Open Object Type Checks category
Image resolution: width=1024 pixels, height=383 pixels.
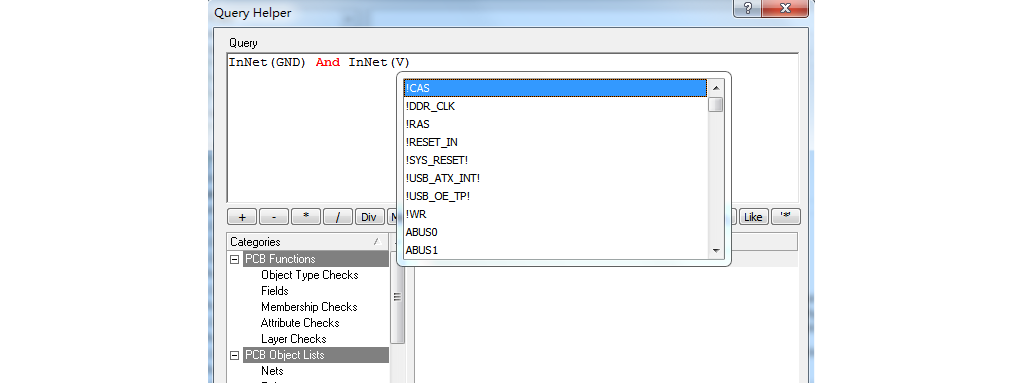tap(310, 275)
